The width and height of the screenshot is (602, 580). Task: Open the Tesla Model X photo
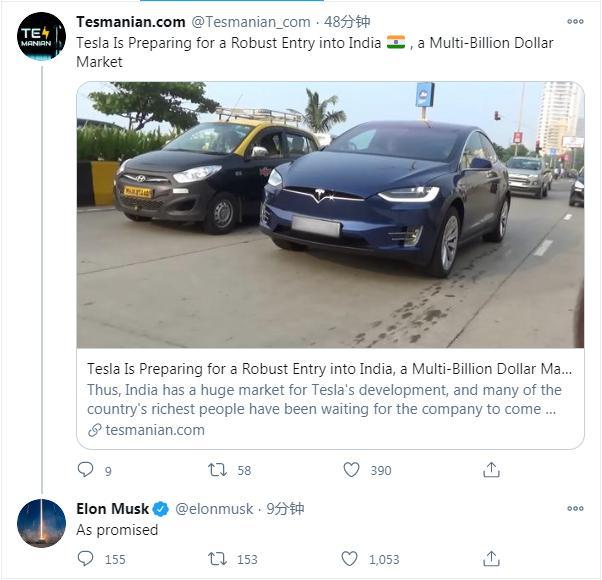330,214
